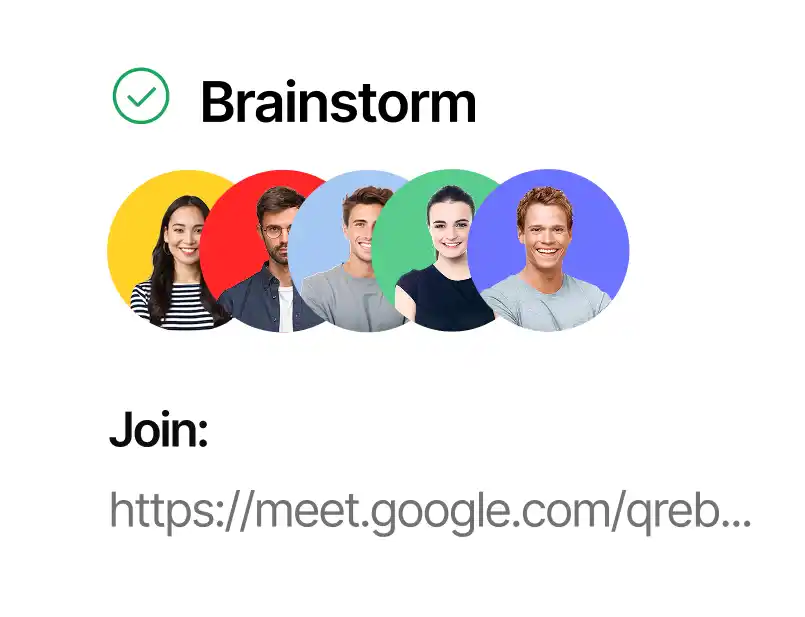805x617 pixels.
Task: Click the Join: label
Action: pos(159,430)
